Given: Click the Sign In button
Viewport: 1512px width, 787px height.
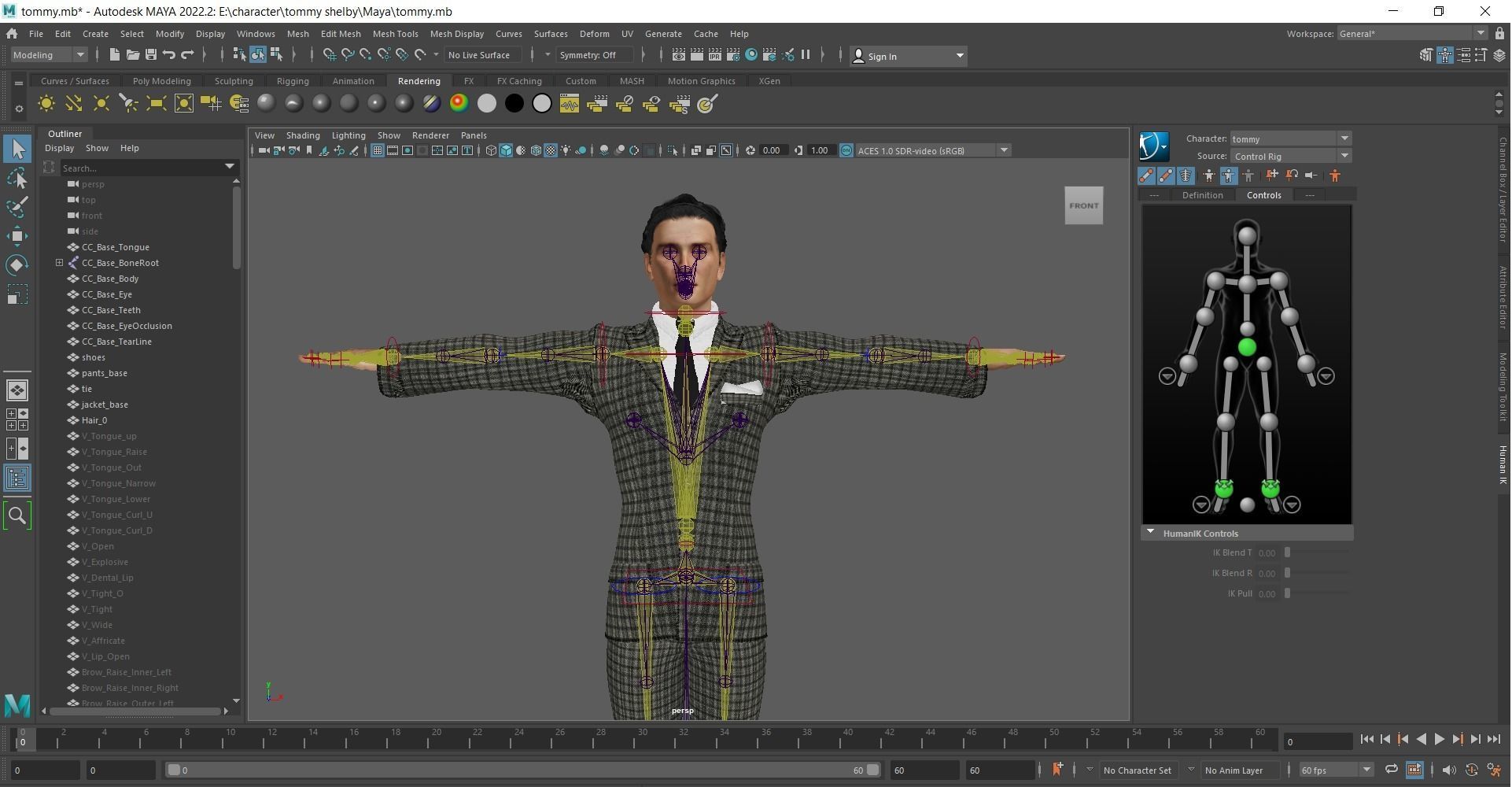Looking at the screenshot, I should [909, 56].
